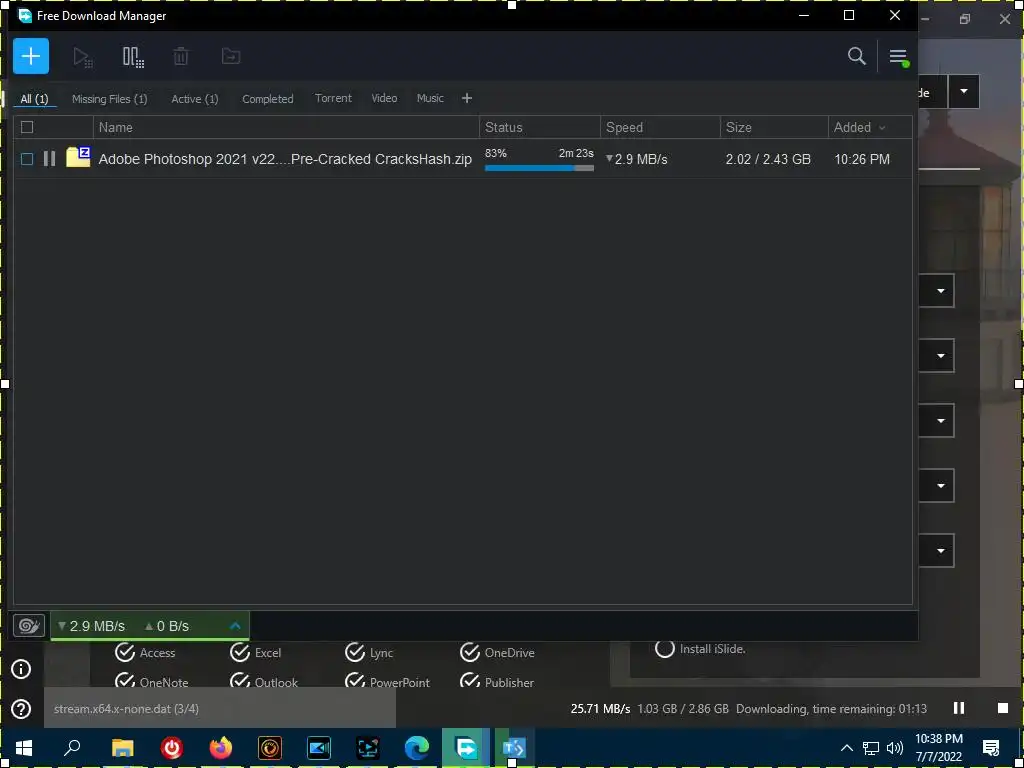
Task: Open the search magnifier in Free Download Manager
Action: point(856,56)
